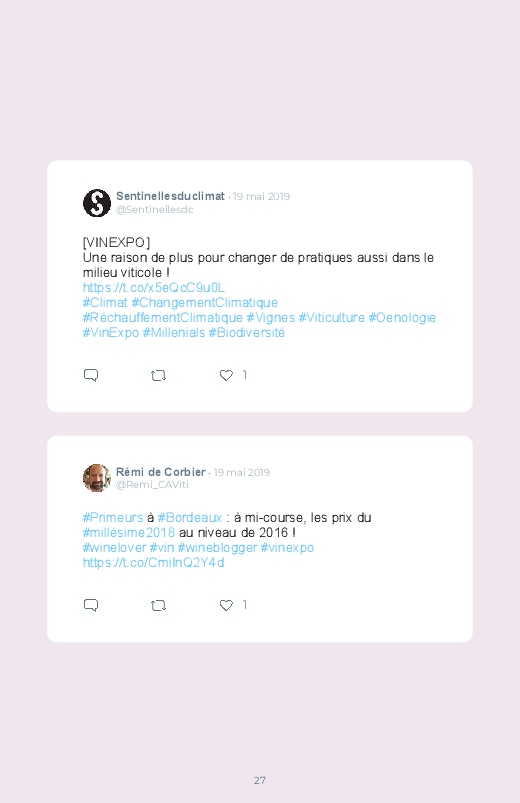Viewport: 520px width, 803px height.
Task: Retweet the Rémi de Corbier tweet
Action: [158, 606]
